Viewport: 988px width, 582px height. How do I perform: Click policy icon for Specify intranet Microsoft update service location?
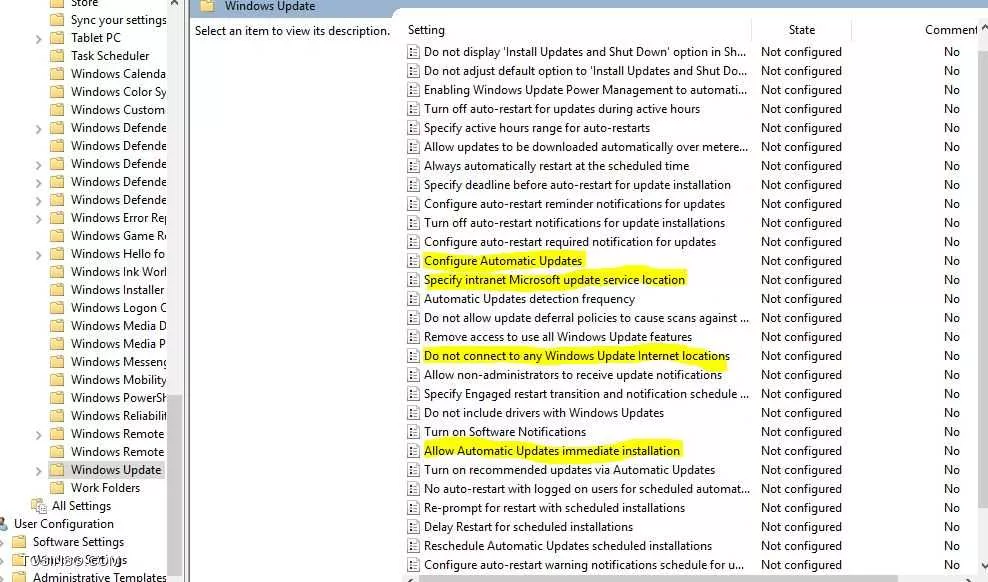click(x=413, y=280)
